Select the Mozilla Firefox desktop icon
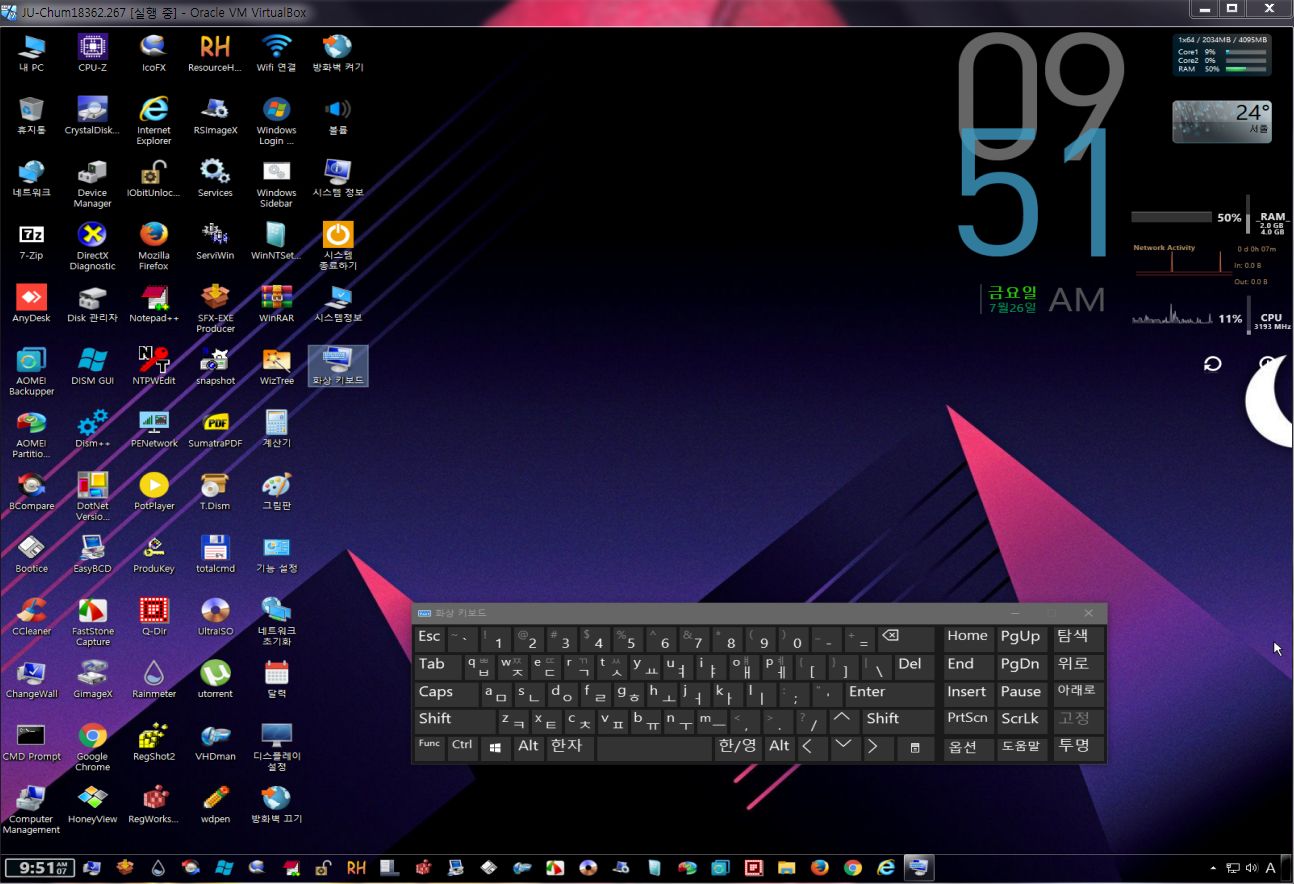Viewport: 1294px width, 884px height. coord(154,246)
